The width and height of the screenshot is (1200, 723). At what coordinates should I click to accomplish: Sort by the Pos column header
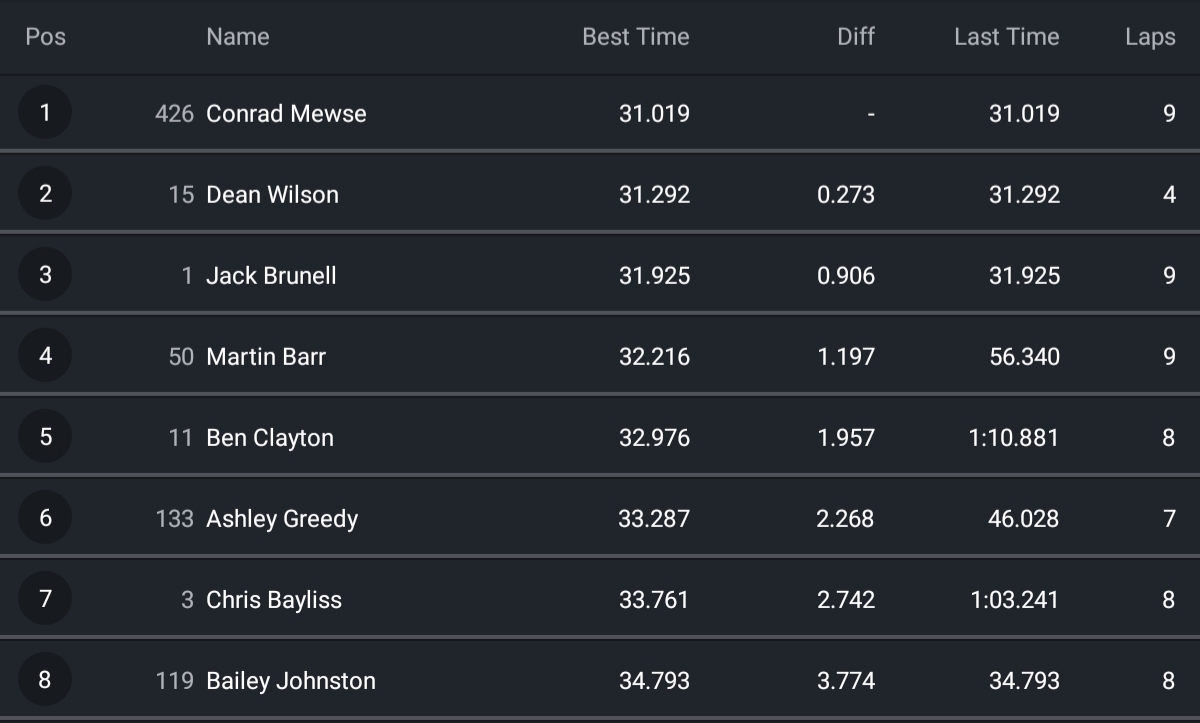[46, 37]
